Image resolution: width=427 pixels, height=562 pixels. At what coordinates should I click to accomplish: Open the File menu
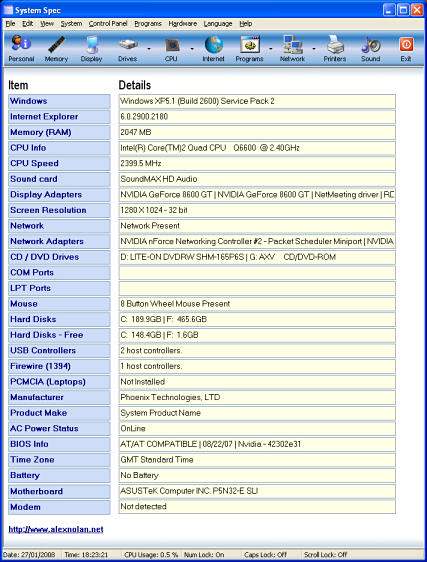(x=10, y=24)
